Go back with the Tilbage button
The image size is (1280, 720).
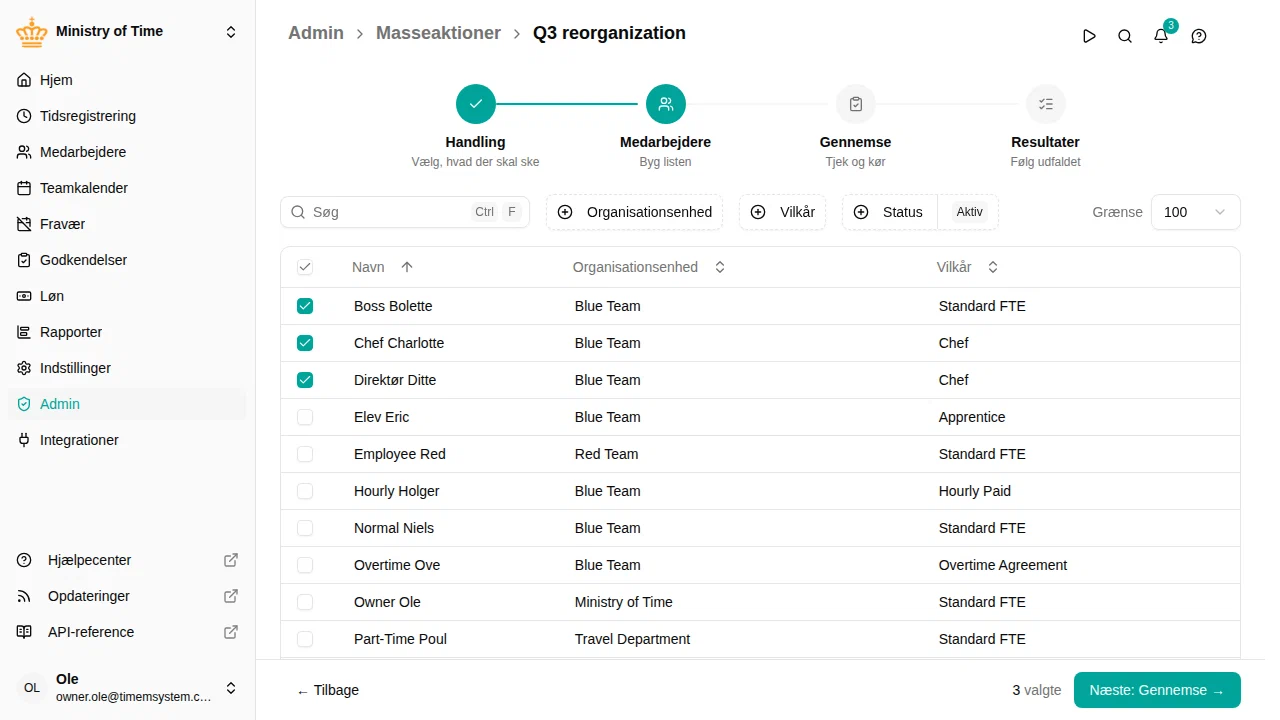328,690
